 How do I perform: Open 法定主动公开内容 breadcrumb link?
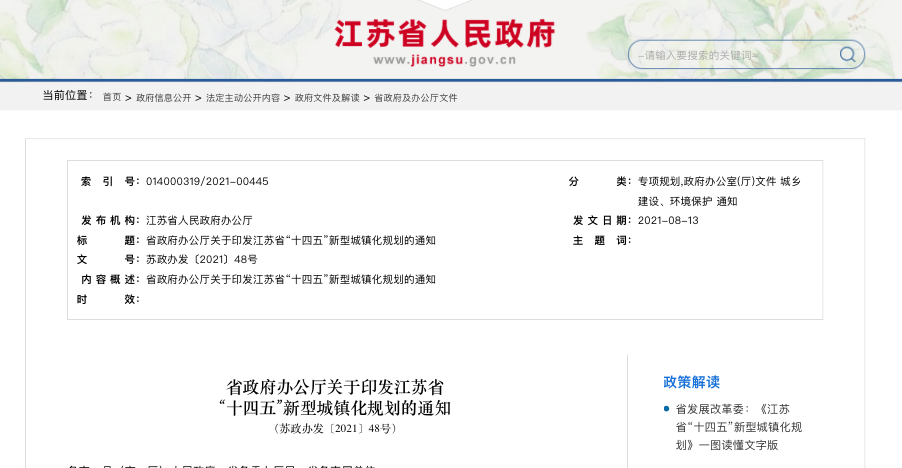pyautogui.click(x=243, y=98)
